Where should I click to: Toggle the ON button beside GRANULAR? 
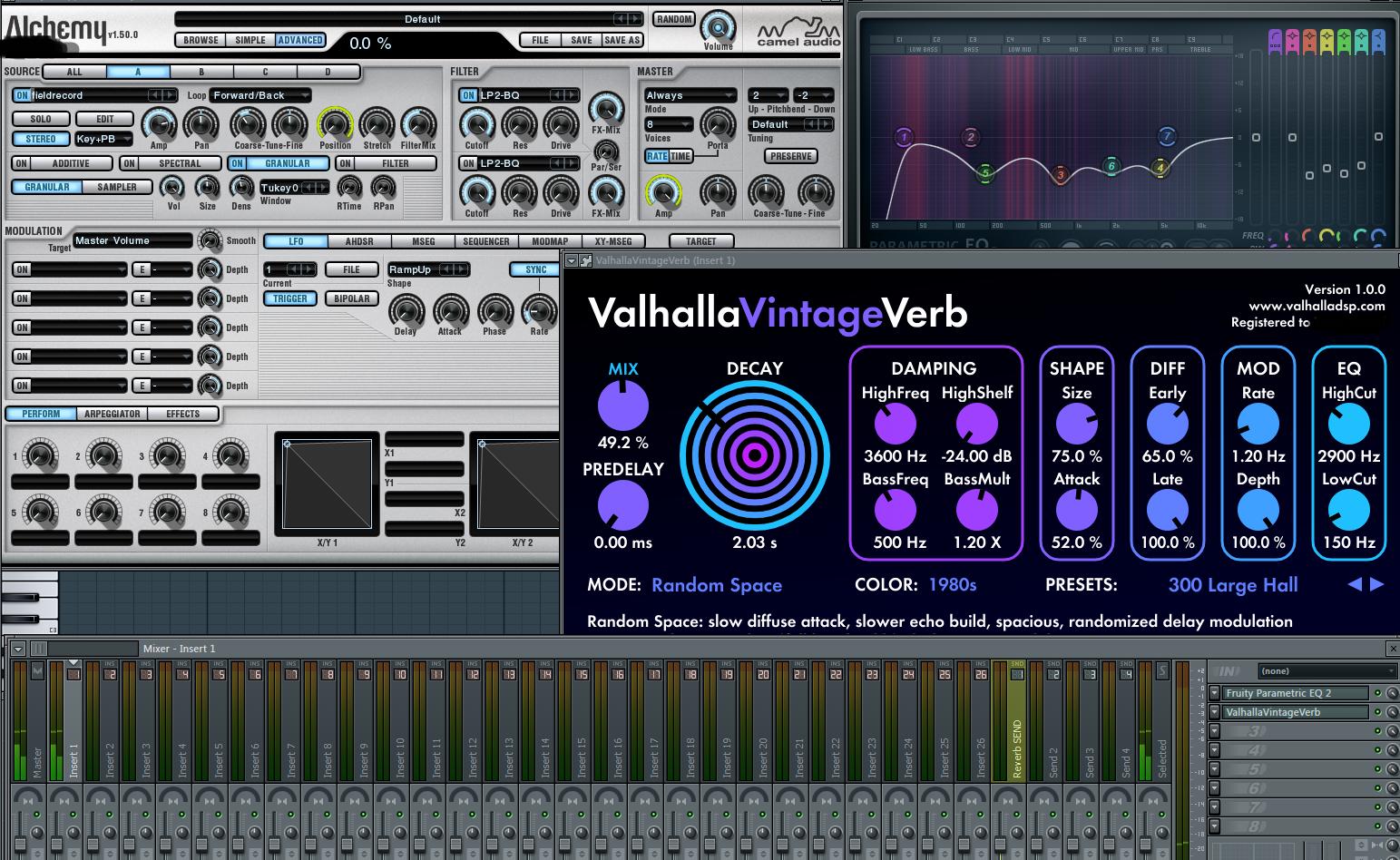click(x=237, y=163)
